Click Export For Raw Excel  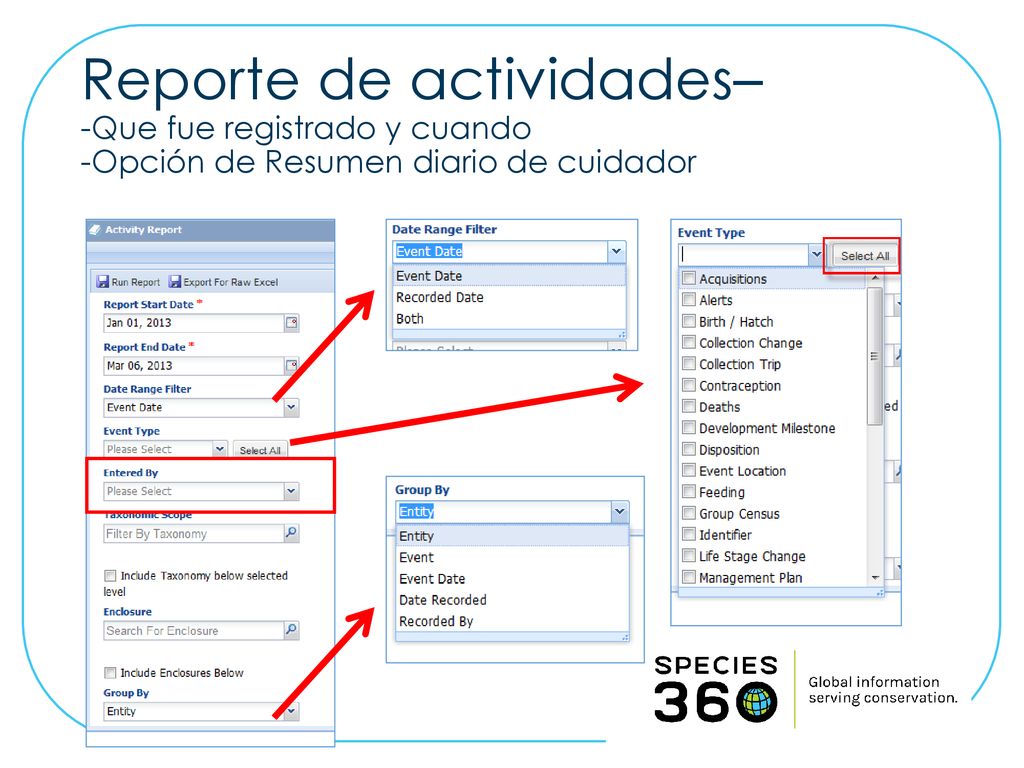(x=223, y=282)
